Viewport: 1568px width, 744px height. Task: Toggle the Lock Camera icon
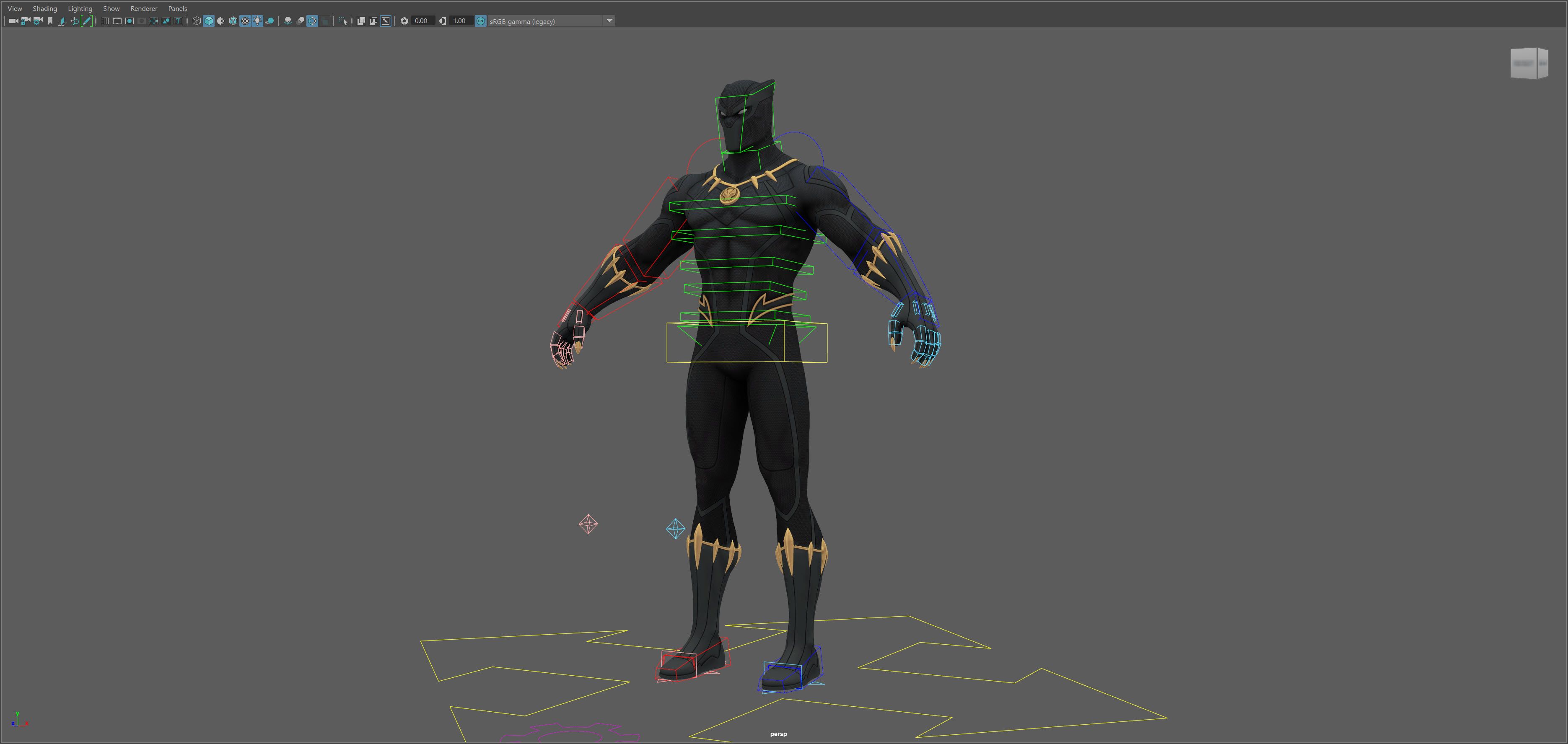pyautogui.click(x=26, y=21)
